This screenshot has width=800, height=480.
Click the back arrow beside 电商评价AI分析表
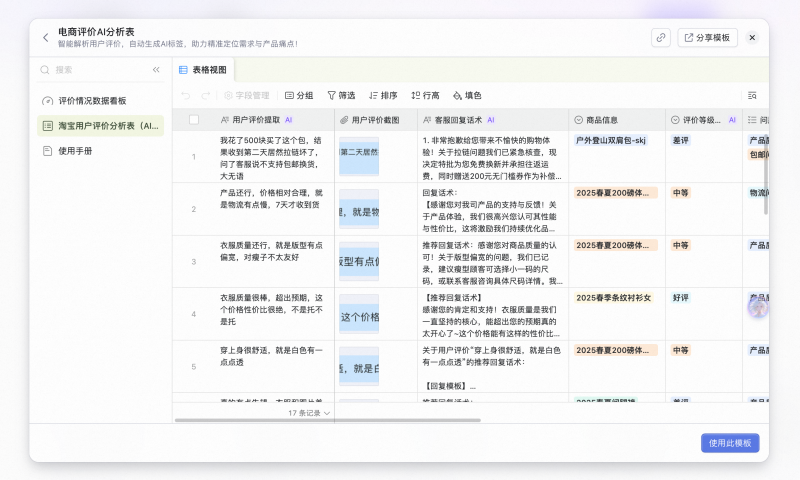click(45, 38)
